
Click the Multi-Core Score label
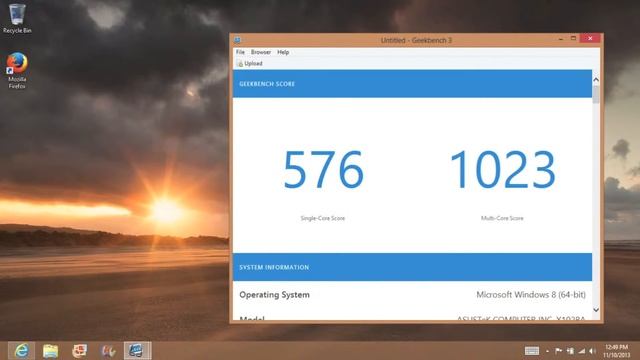(502, 218)
